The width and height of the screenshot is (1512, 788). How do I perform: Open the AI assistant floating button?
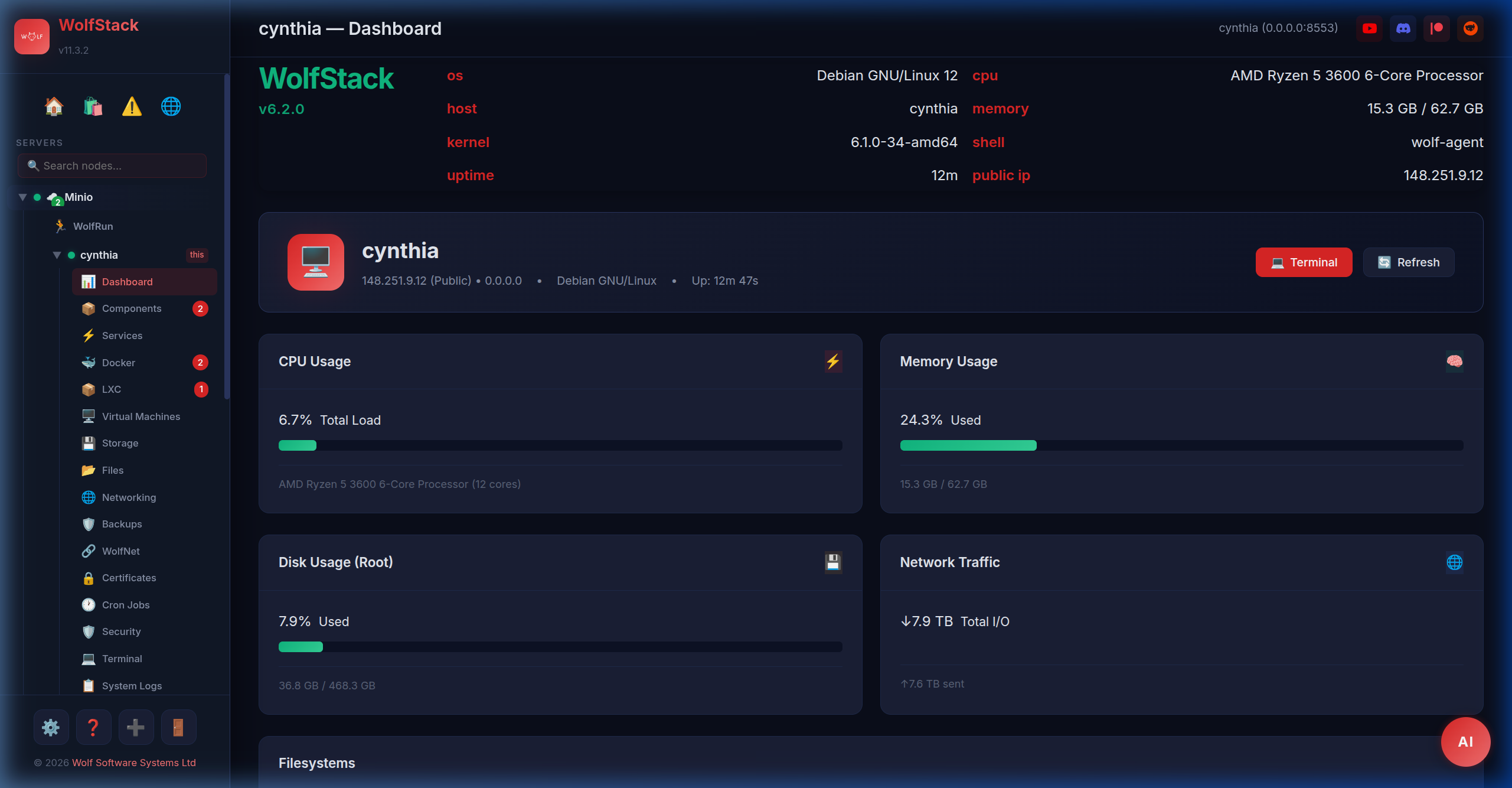pyautogui.click(x=1465, y=742)
